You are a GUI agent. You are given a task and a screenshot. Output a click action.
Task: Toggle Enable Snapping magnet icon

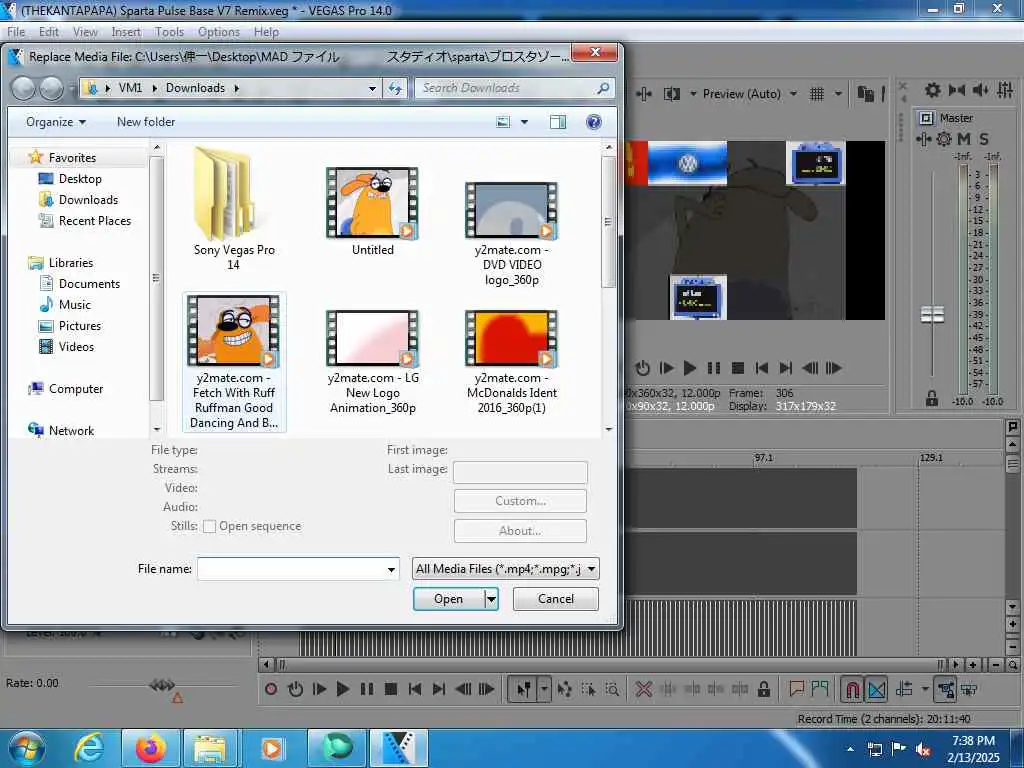tap(852, 689)
